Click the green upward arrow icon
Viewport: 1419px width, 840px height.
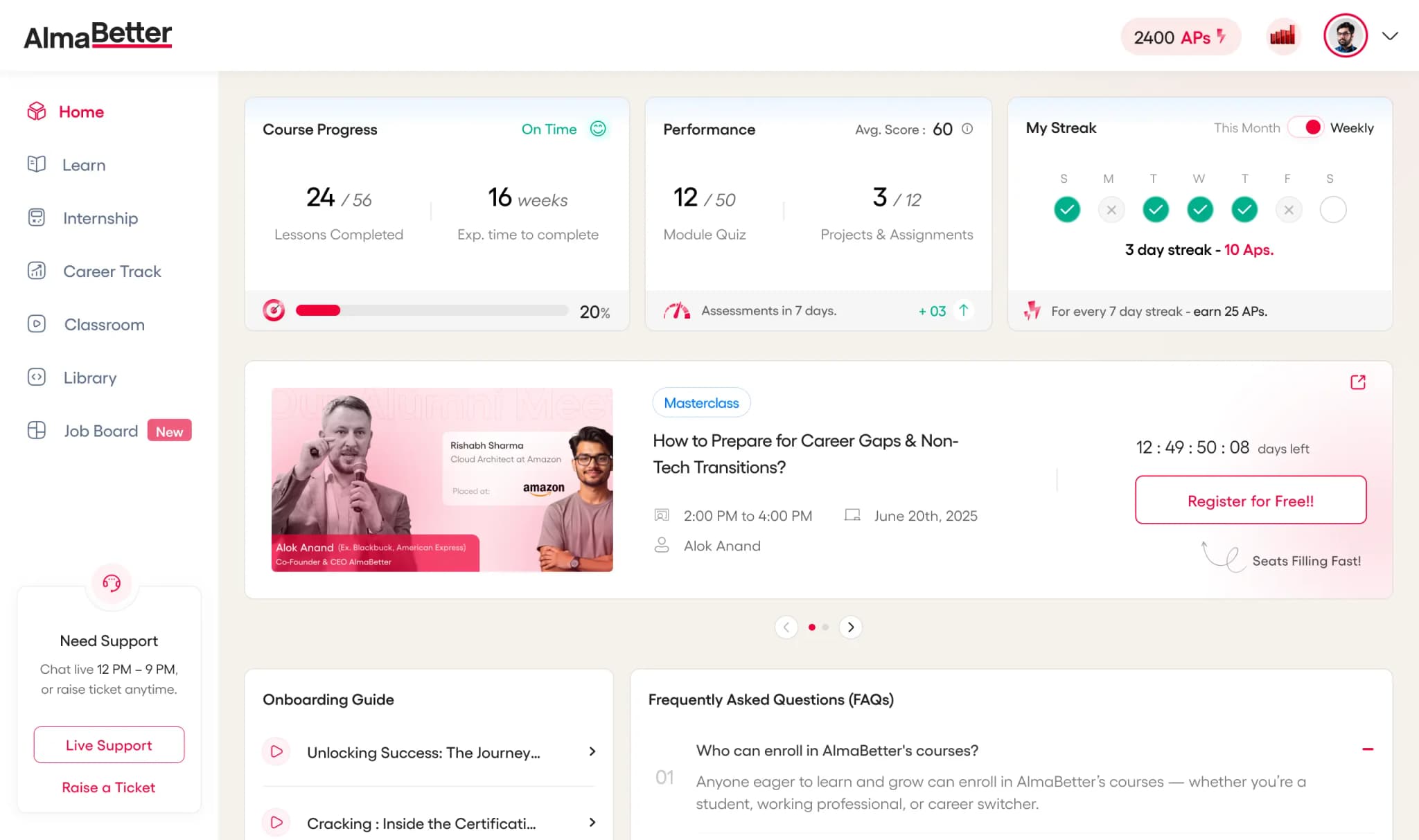click(963, 310)
